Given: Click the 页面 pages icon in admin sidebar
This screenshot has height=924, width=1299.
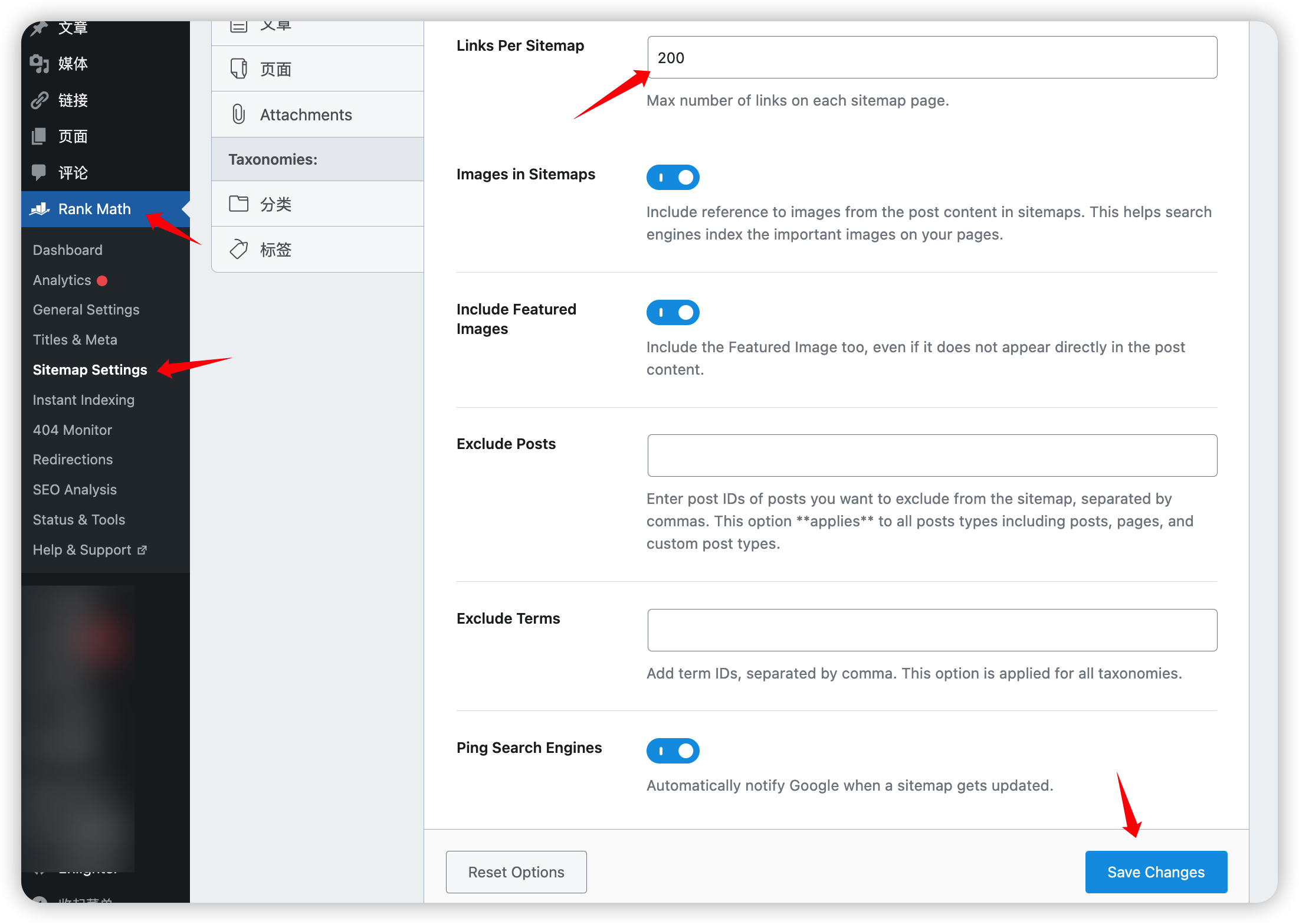Looking at the screenshot, I should pos(39,136).
